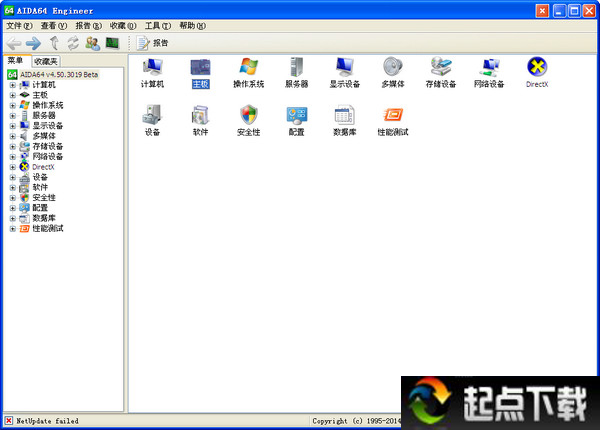Click the Forward arrow toolbar button
Screen dimensions: 600x430
tap(33, 44)
